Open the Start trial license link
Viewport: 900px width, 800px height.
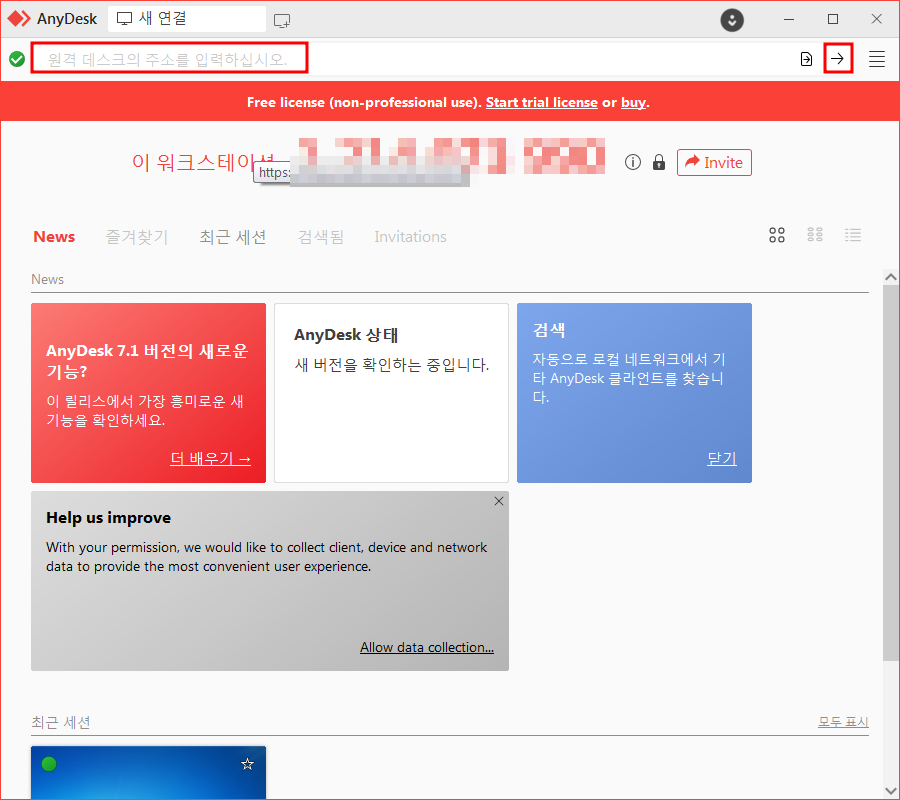541,101
